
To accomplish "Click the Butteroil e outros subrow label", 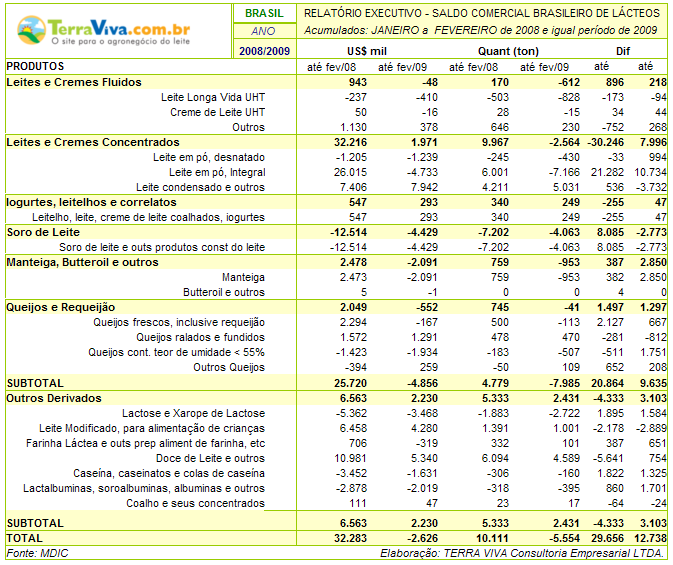I will click(224, 292).
